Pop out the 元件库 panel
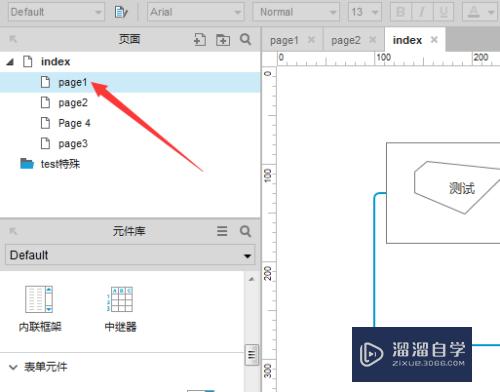 13,231
